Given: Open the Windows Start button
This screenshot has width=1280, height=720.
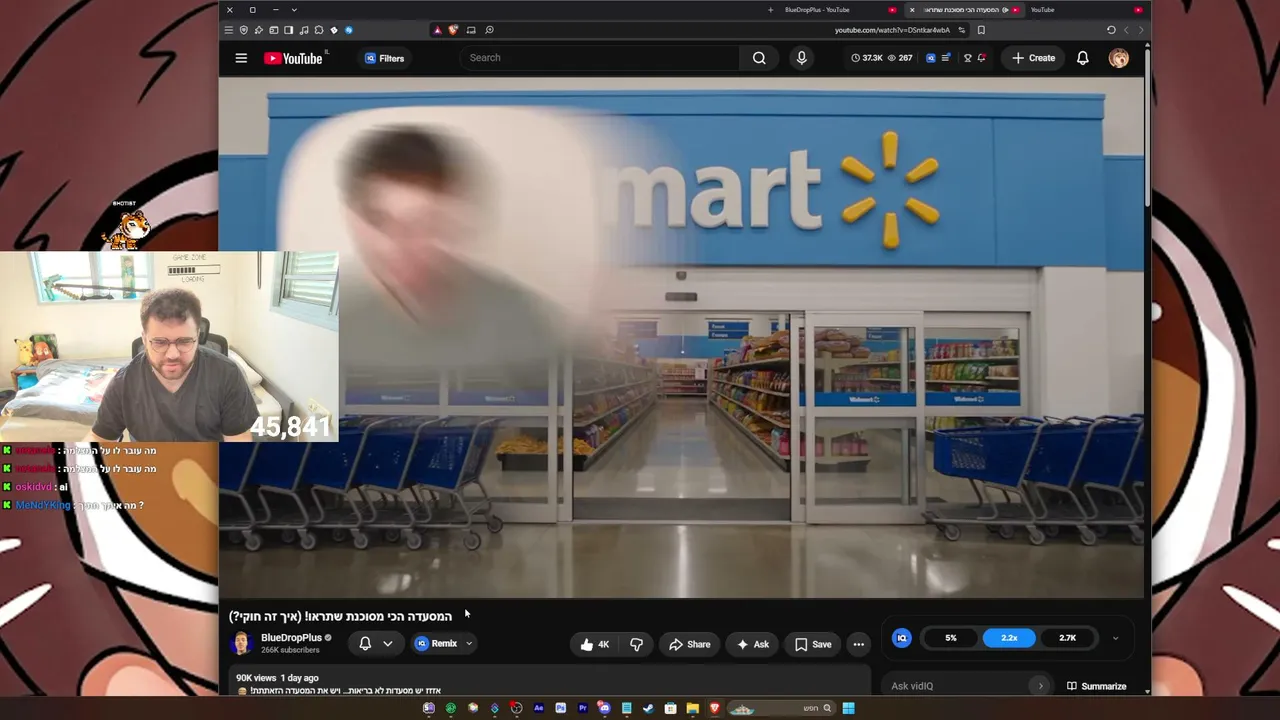Looking at the screenshot, I should 848,708.
